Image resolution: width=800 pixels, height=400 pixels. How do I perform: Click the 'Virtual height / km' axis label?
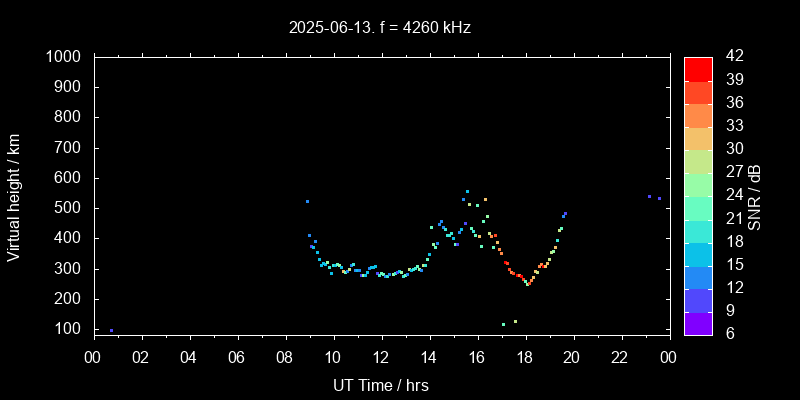pos(14,197)
